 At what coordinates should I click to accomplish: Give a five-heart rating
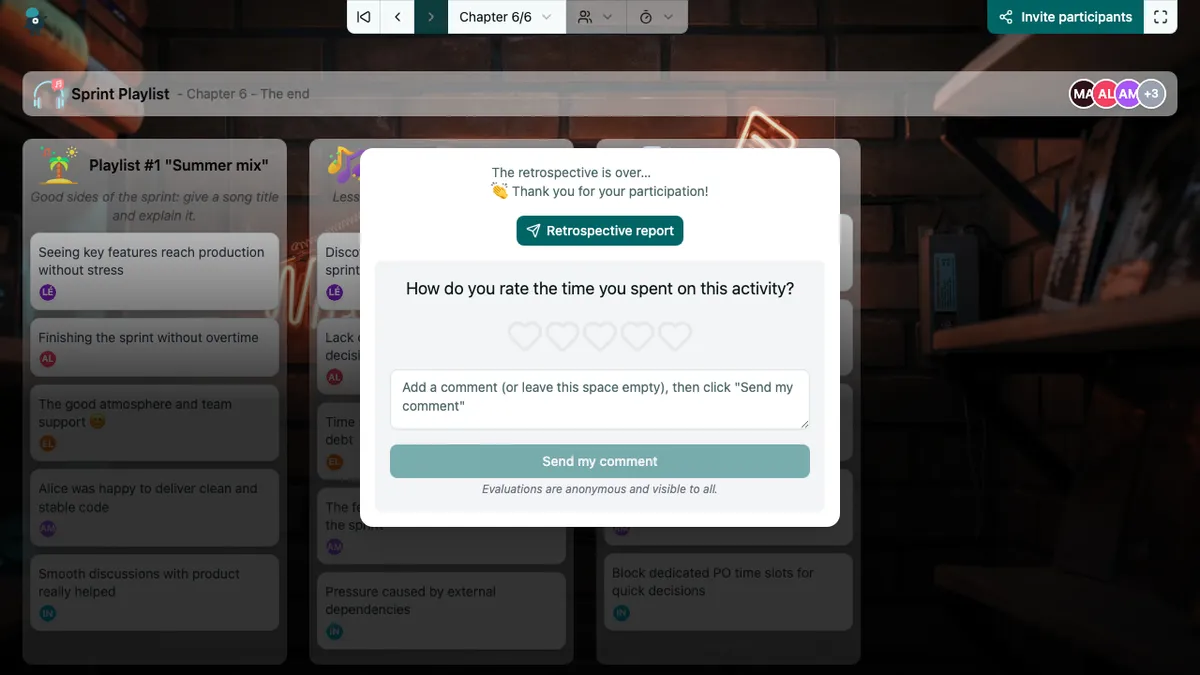coord(675,336)
